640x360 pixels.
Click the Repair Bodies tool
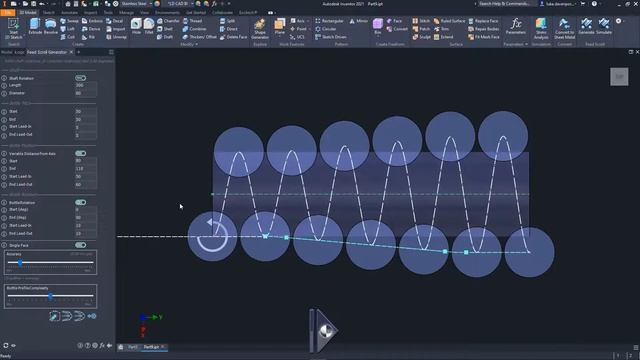coord(484,29)
